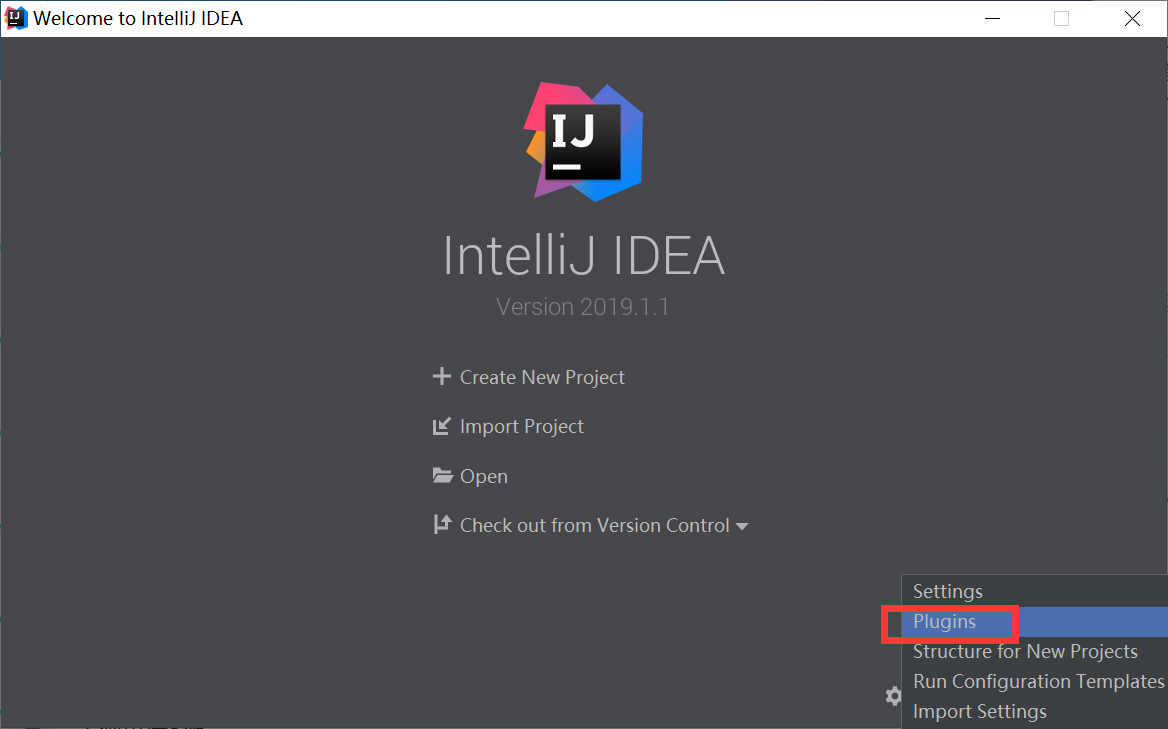The width and height of the screenshot is (1168, 729).
Task: Click the folder icon next to Open
Action: (x=441, y=476)
